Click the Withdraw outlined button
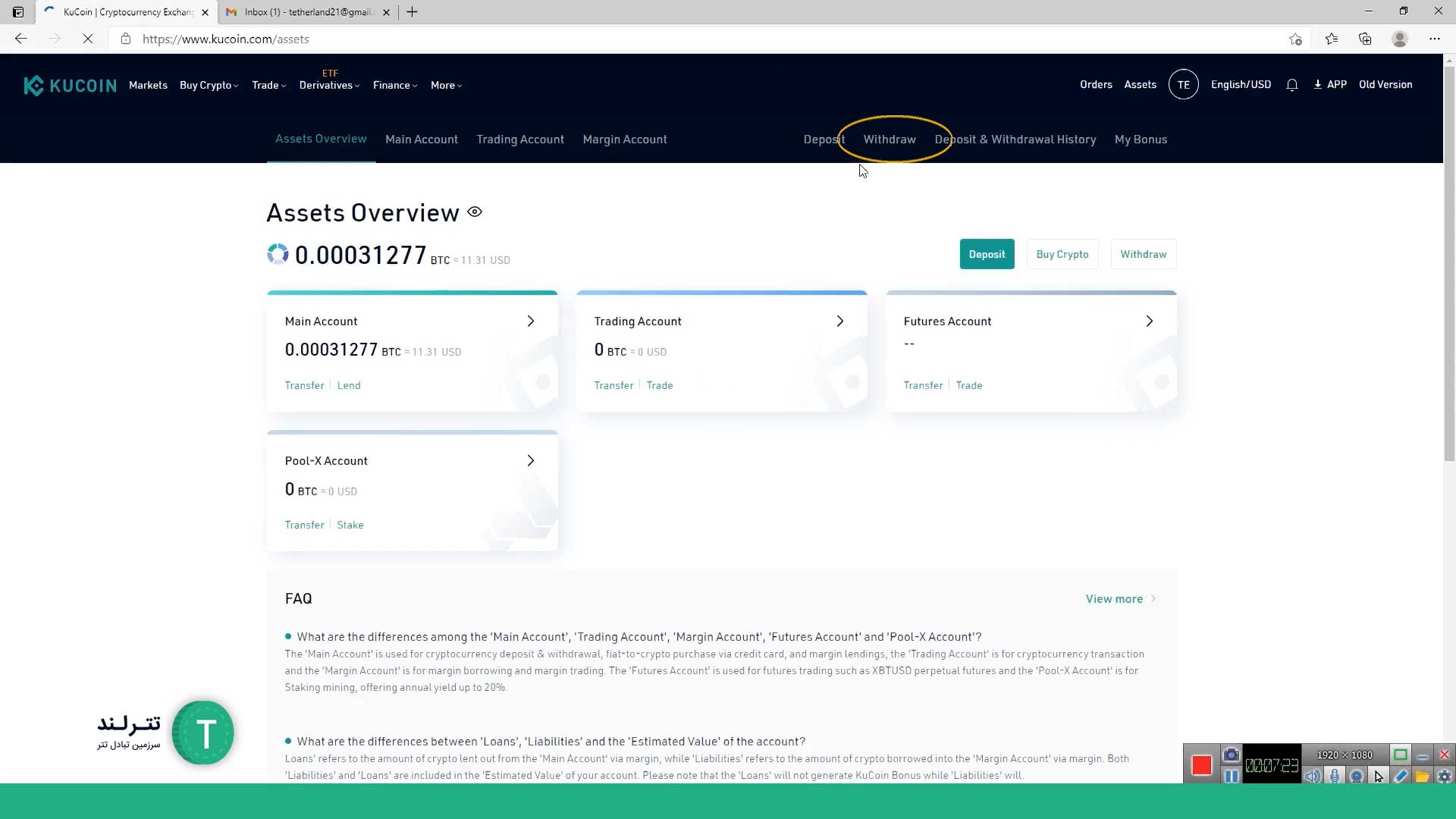This screenshot has height=819, width=1456. point(1144,254)
